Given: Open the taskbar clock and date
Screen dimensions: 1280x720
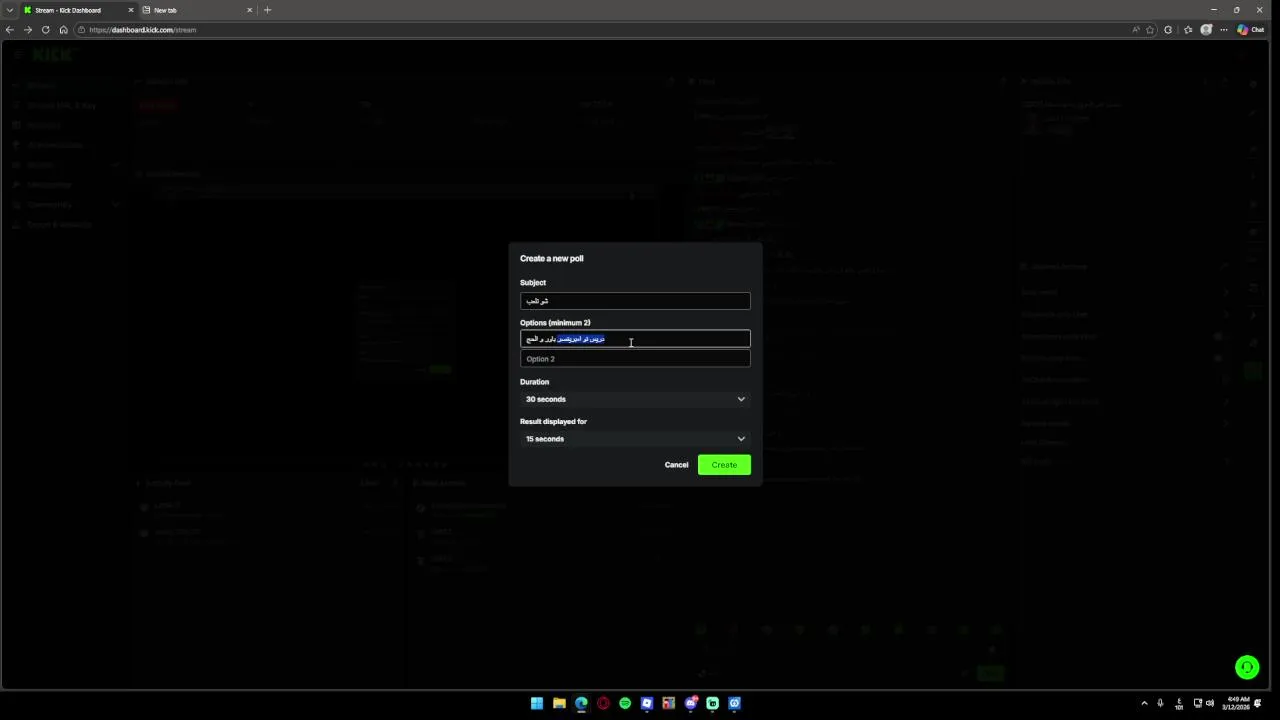Looking at the screenshot, I should coord(1238,703).
